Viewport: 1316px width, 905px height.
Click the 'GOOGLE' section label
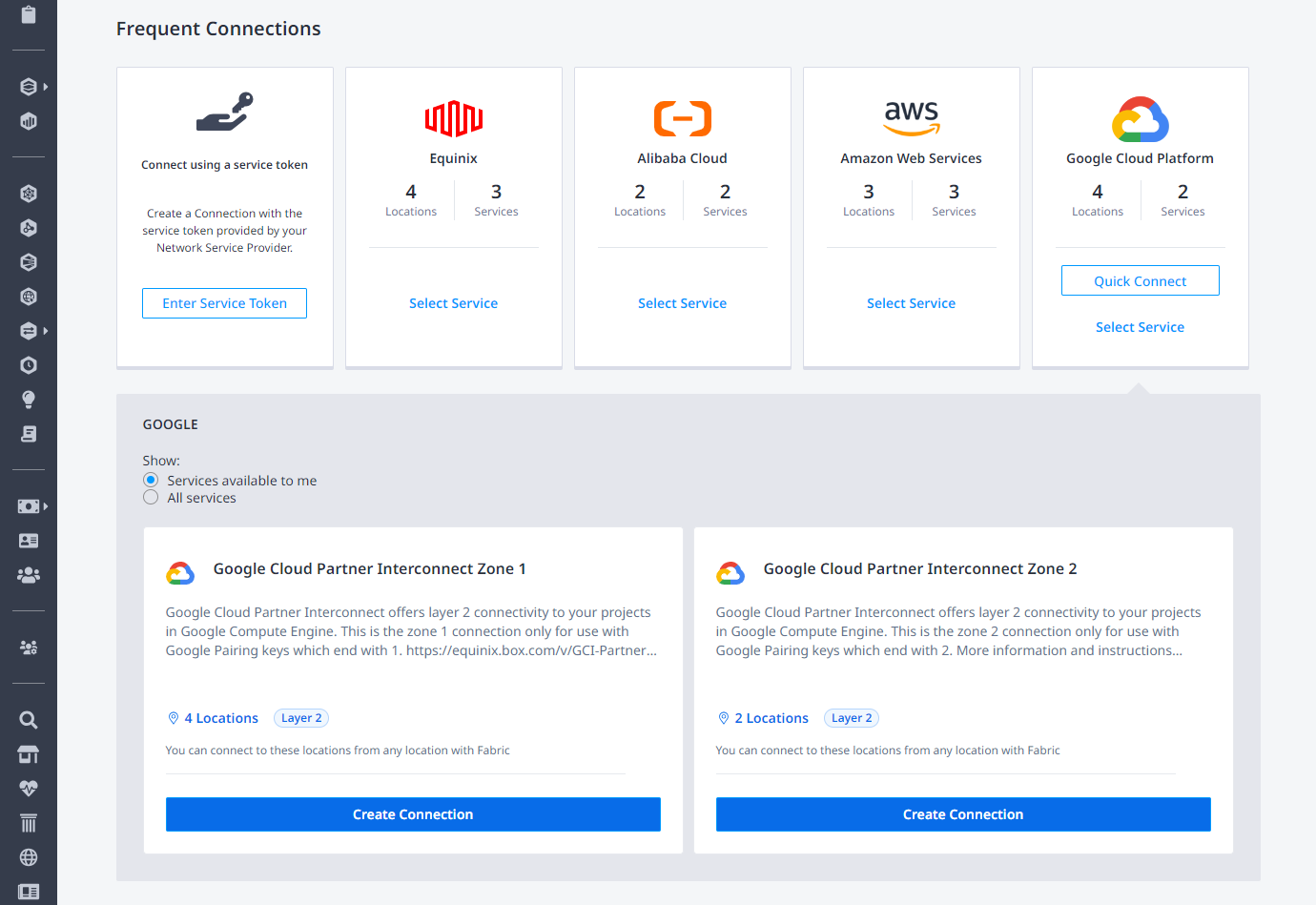[171, 424]
